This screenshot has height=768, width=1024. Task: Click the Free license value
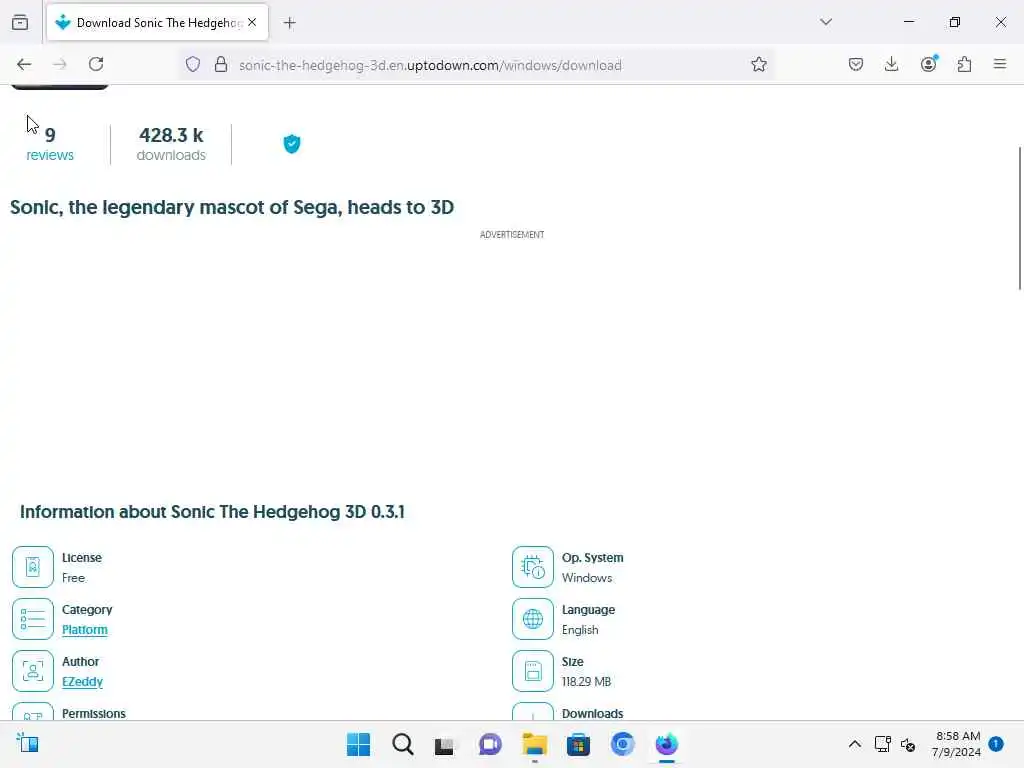pyautogui.click(x=73, y=578)
